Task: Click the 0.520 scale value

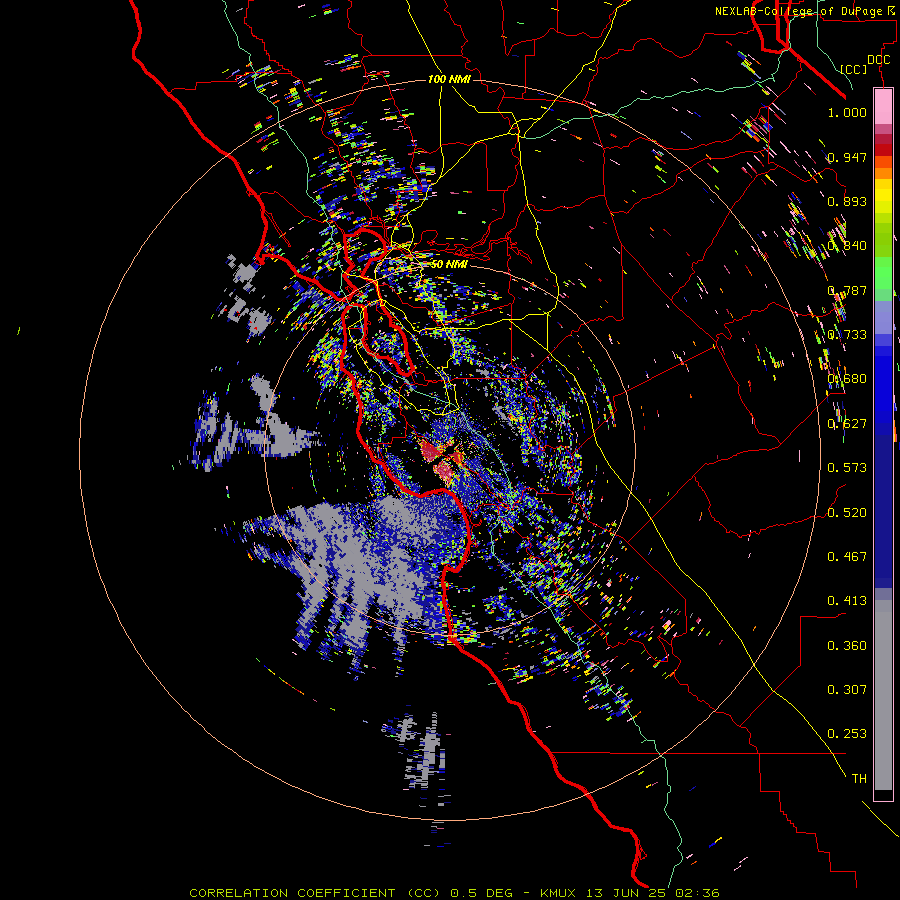Action: pos(847,512)
